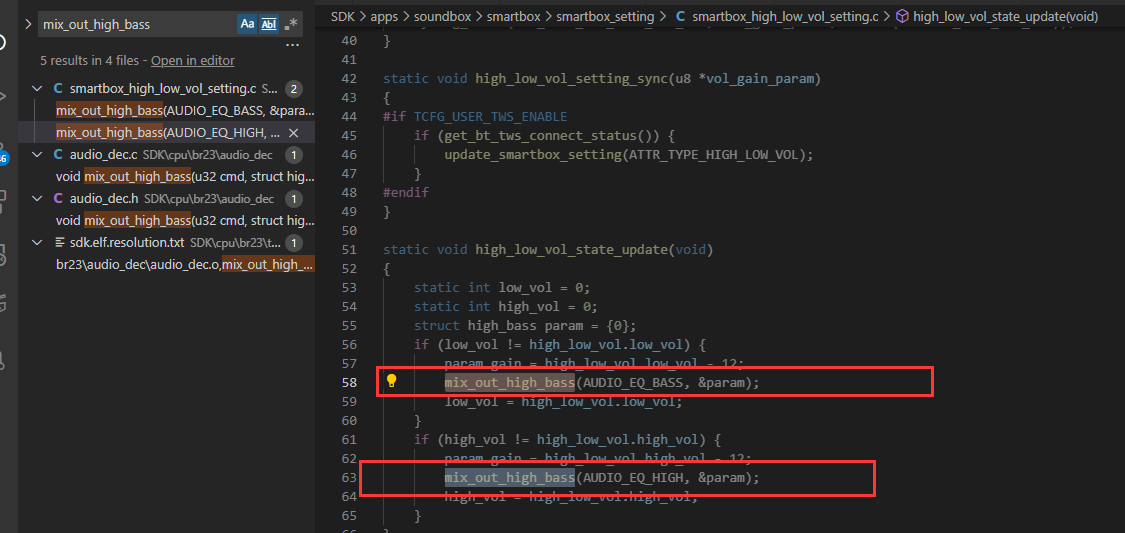Click the C file icon beside audio_dec.c
Screen dimensions: 1125x533
(58, 154)
